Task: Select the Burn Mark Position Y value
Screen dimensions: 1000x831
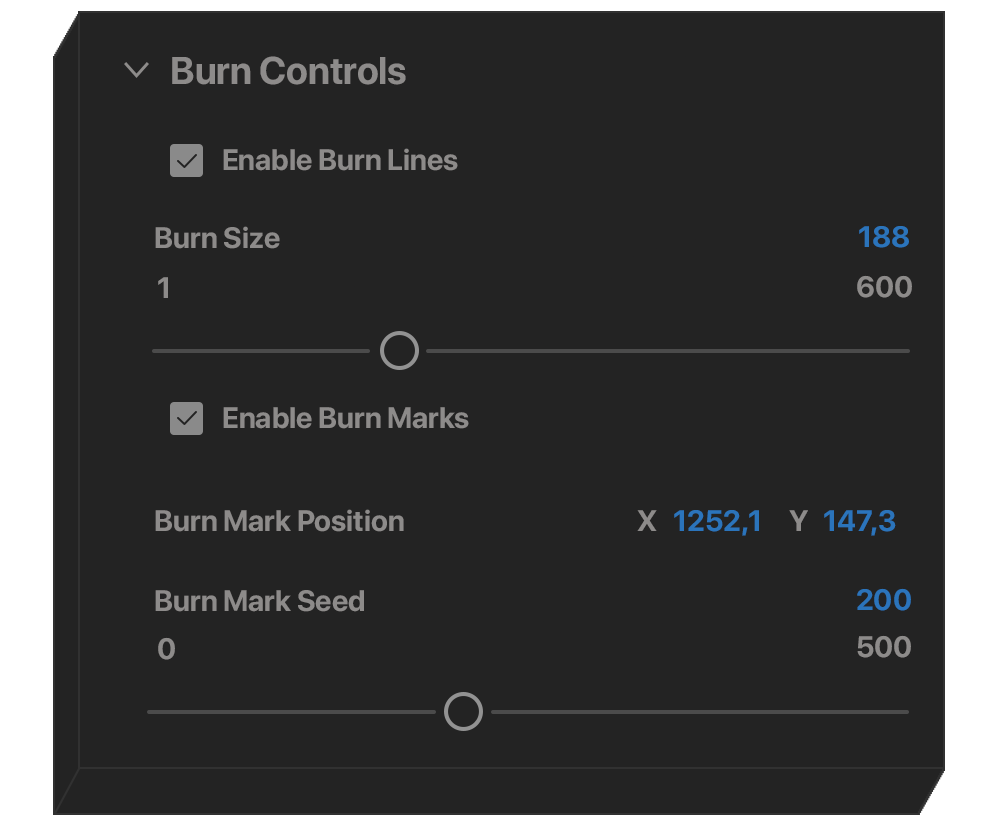Action: pos(858,521)
